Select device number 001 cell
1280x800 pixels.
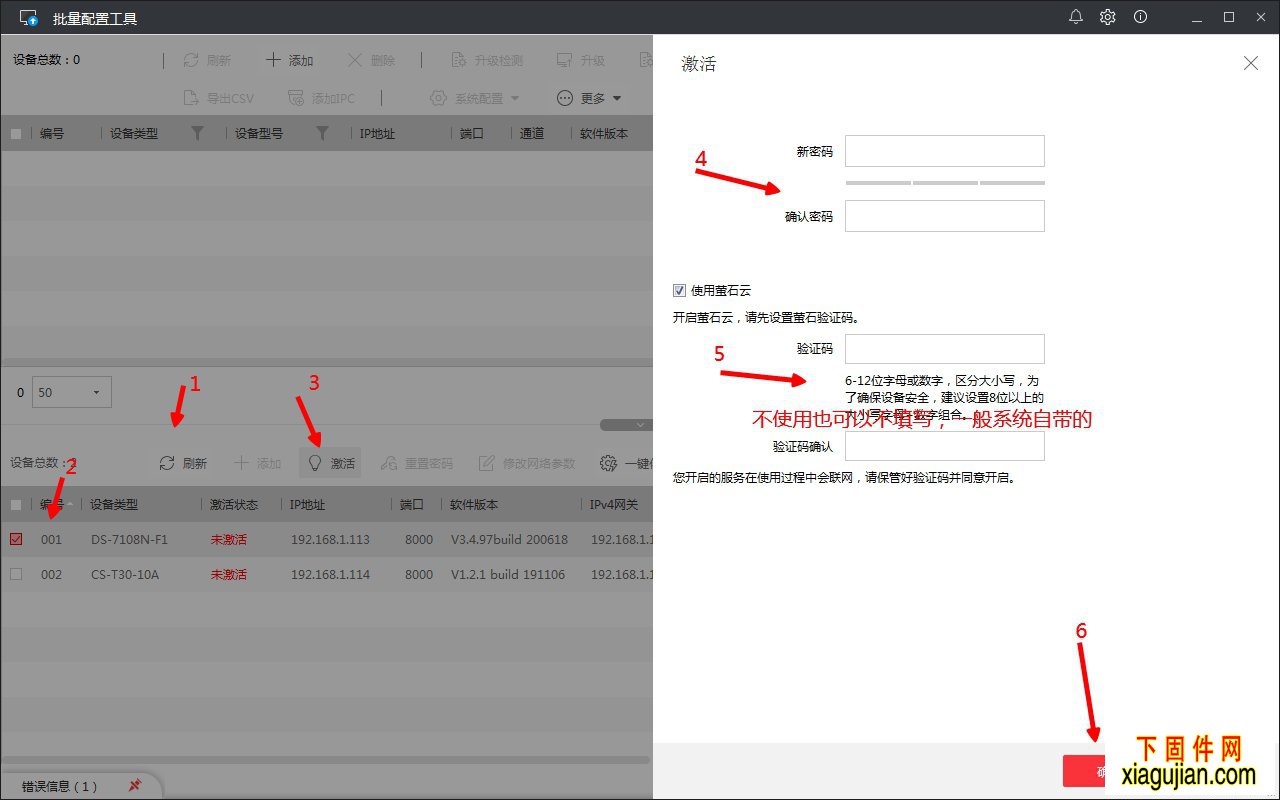[51, 540]
